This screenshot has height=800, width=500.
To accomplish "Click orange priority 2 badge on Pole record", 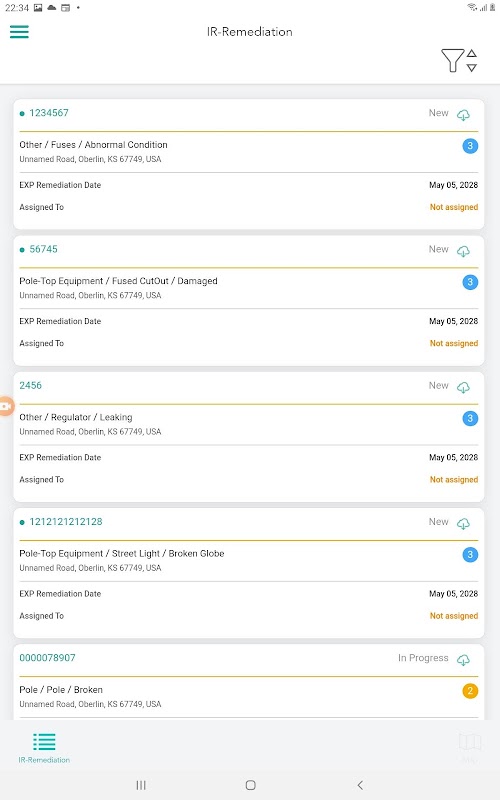I will point(470,691).
